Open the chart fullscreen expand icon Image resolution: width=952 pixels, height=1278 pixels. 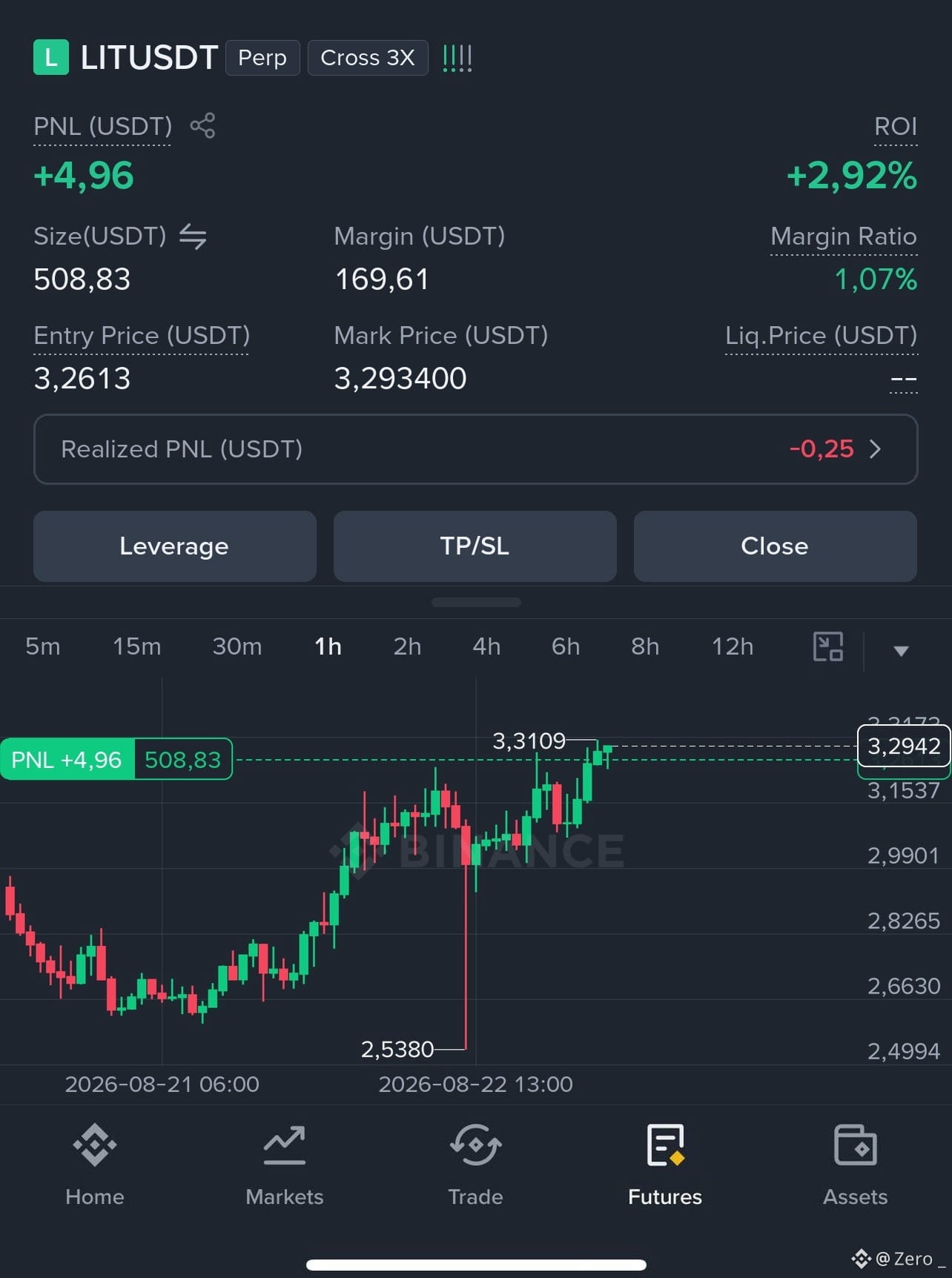tap(828, 646)
